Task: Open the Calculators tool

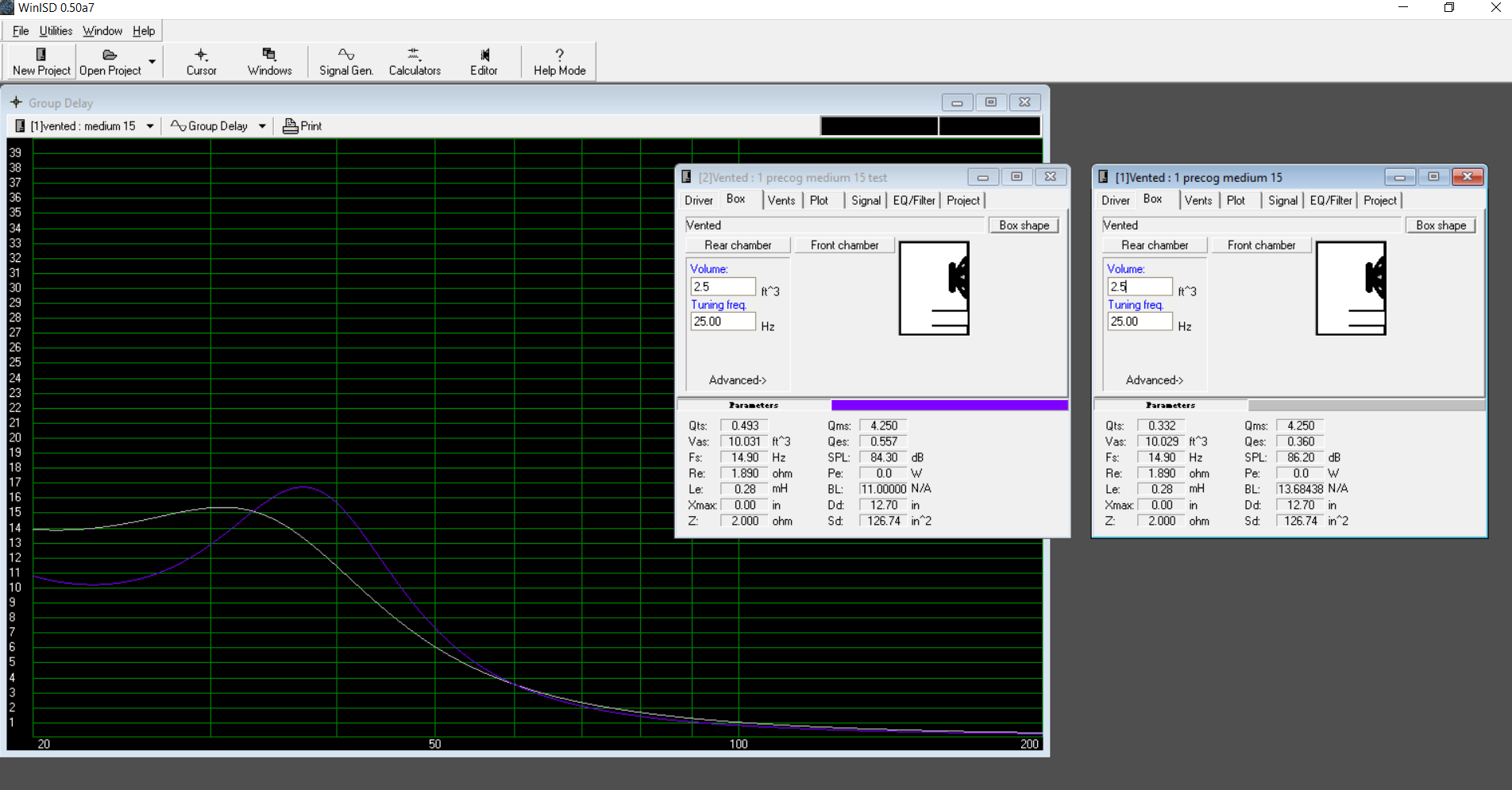Action: pyautogui.click(x=415, y=61)
